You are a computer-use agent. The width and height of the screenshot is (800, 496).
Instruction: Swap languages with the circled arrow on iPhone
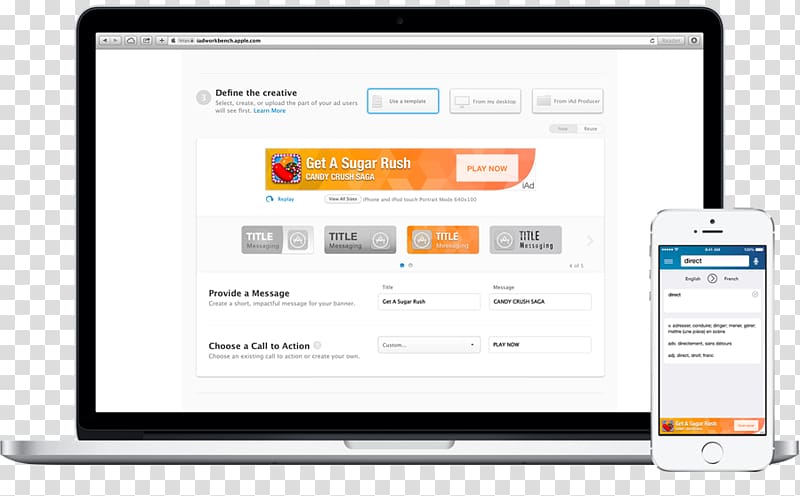point(712,279)
